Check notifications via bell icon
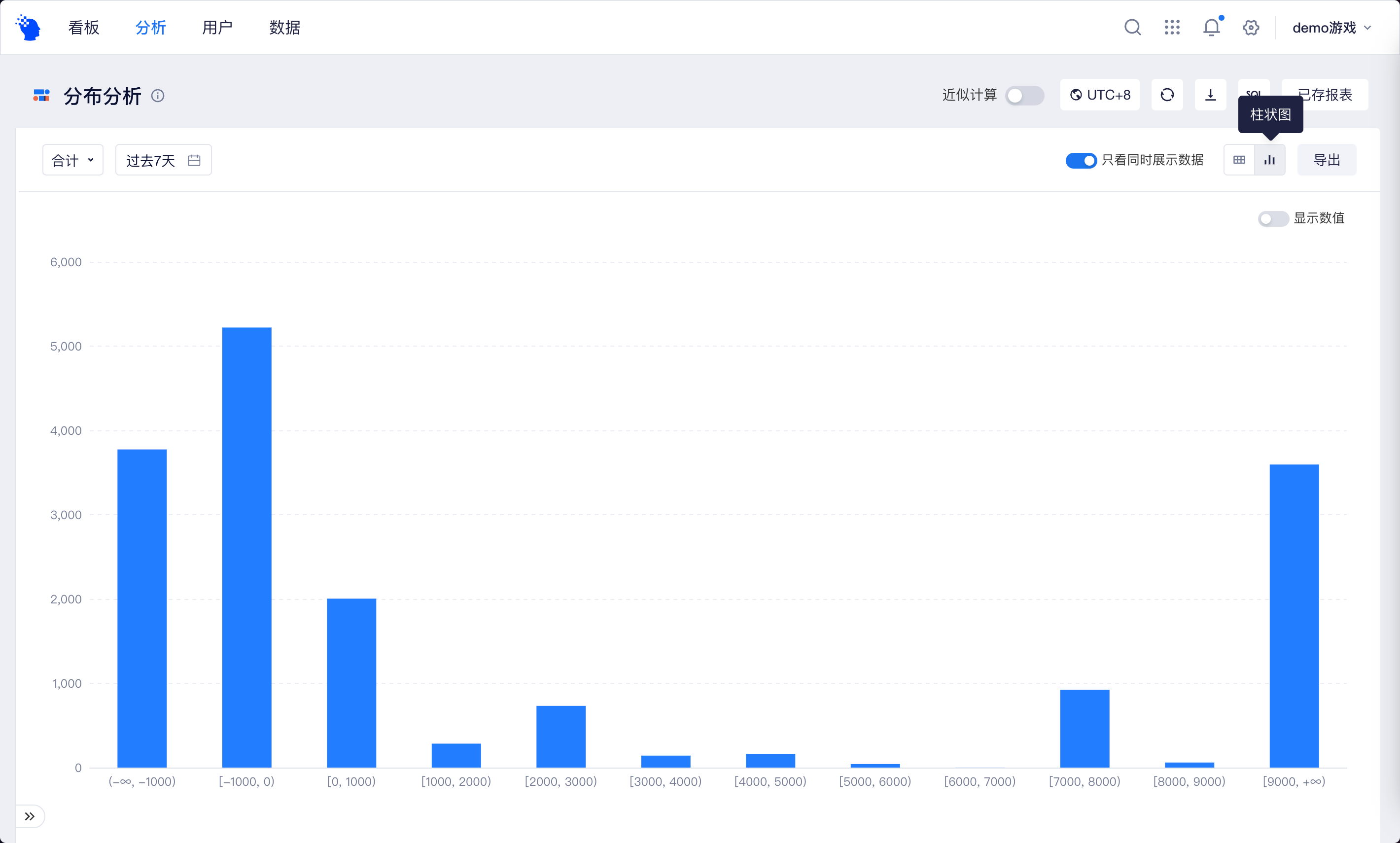Image resolution: width=1400 pixels, height=843 pixels. (x=1211, y=27)
